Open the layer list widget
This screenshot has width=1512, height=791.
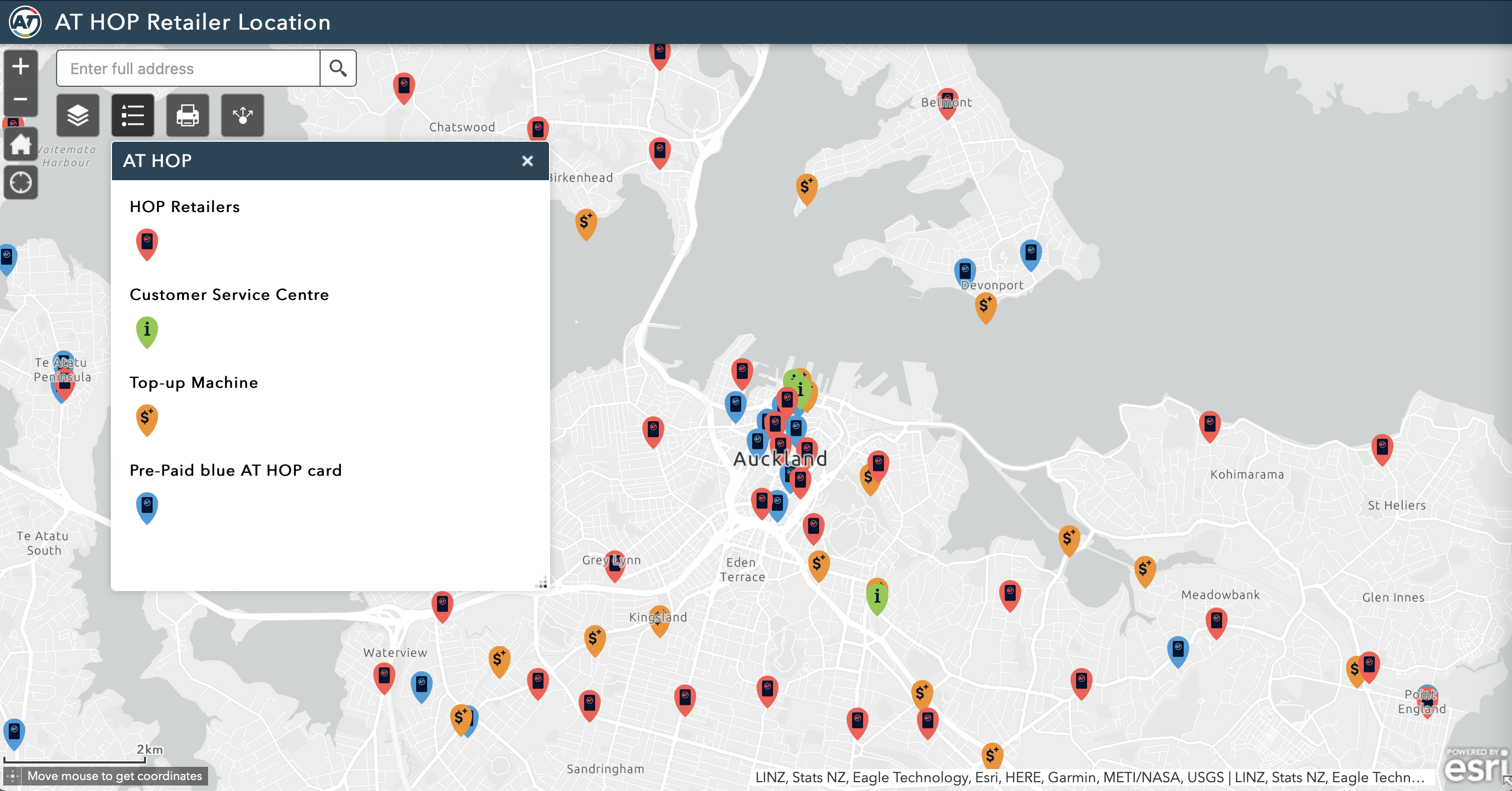coord(77,116)
